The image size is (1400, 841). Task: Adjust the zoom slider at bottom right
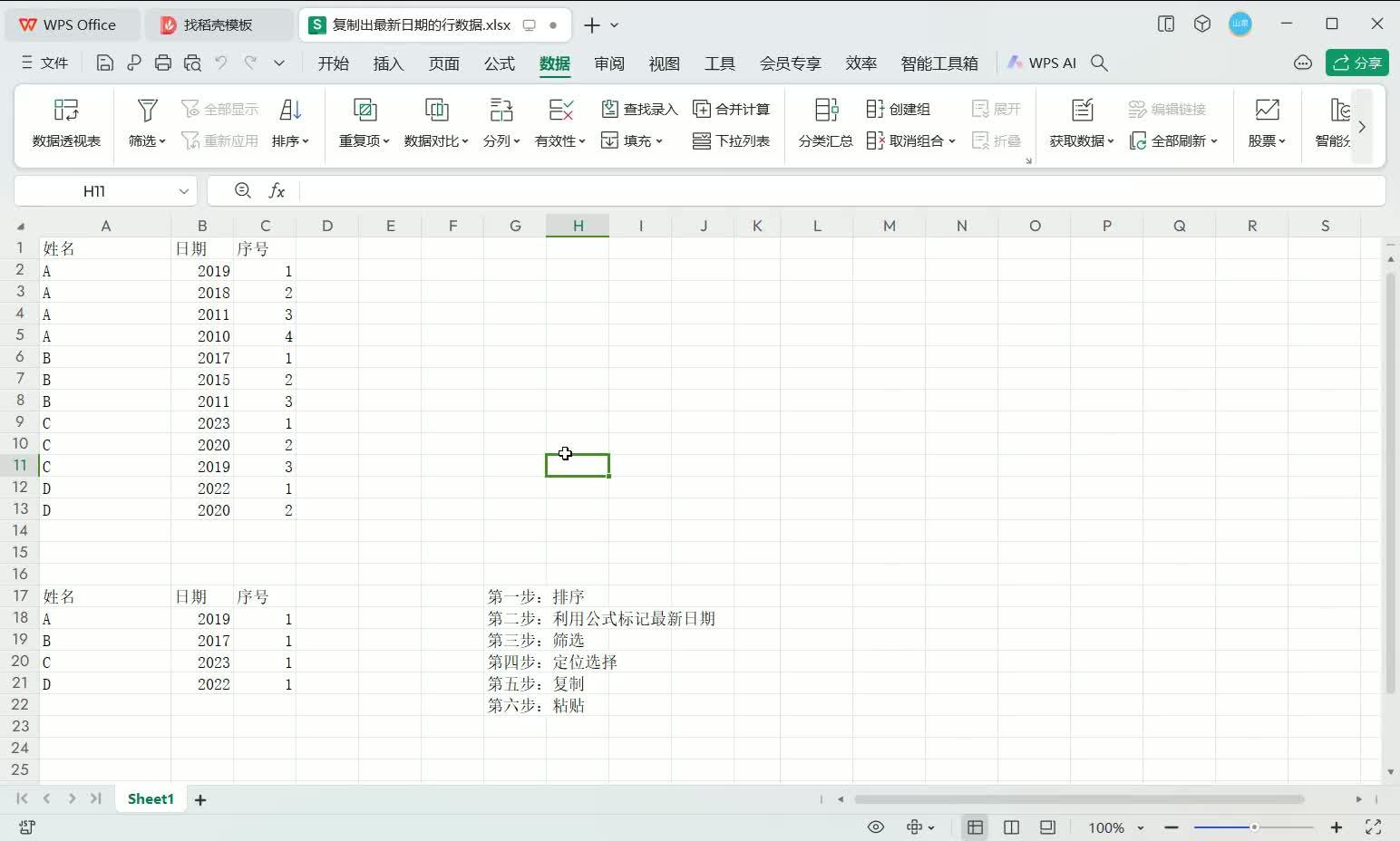pos(1252,827)
